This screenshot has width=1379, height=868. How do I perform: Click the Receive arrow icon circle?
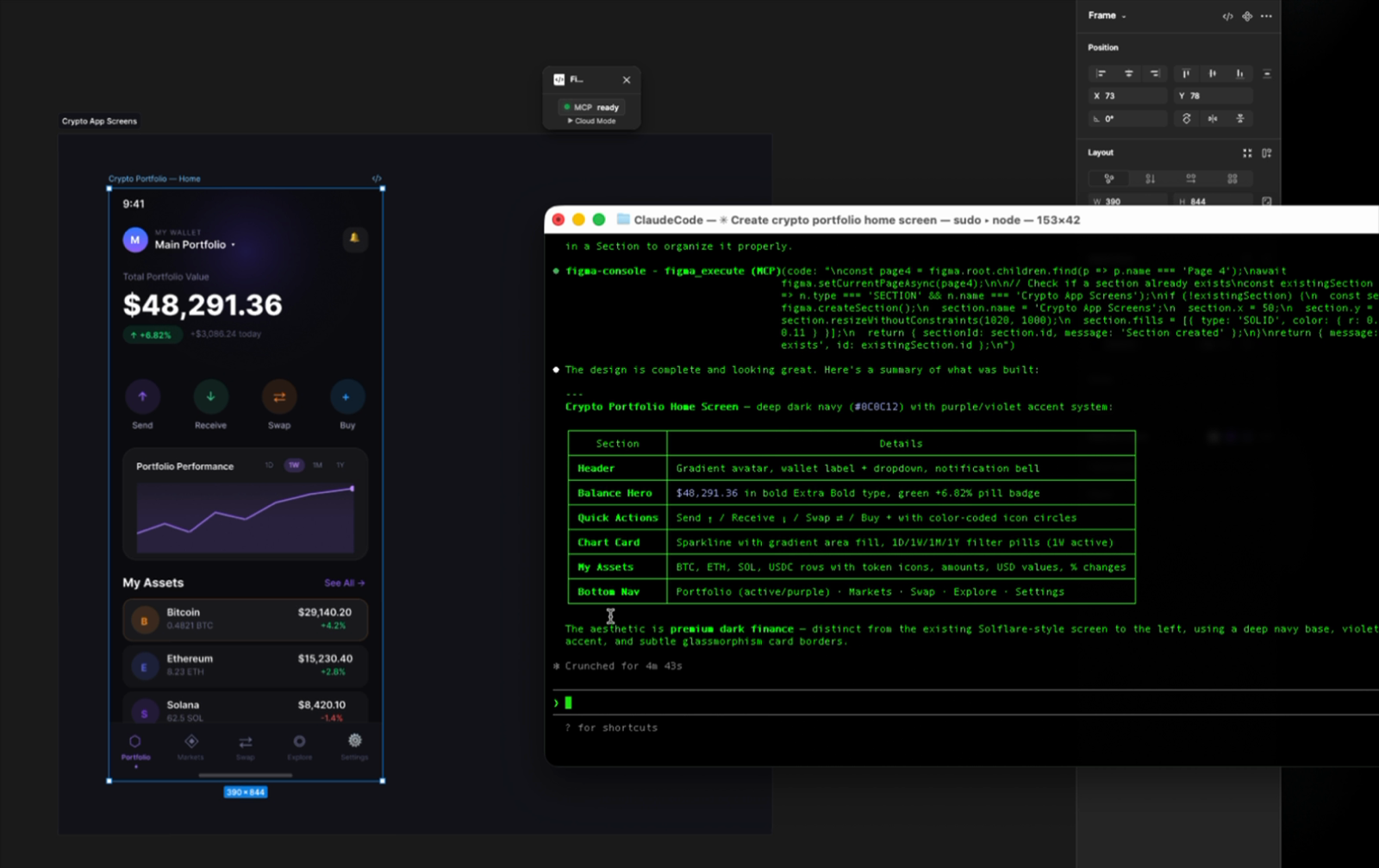point(210,397)
